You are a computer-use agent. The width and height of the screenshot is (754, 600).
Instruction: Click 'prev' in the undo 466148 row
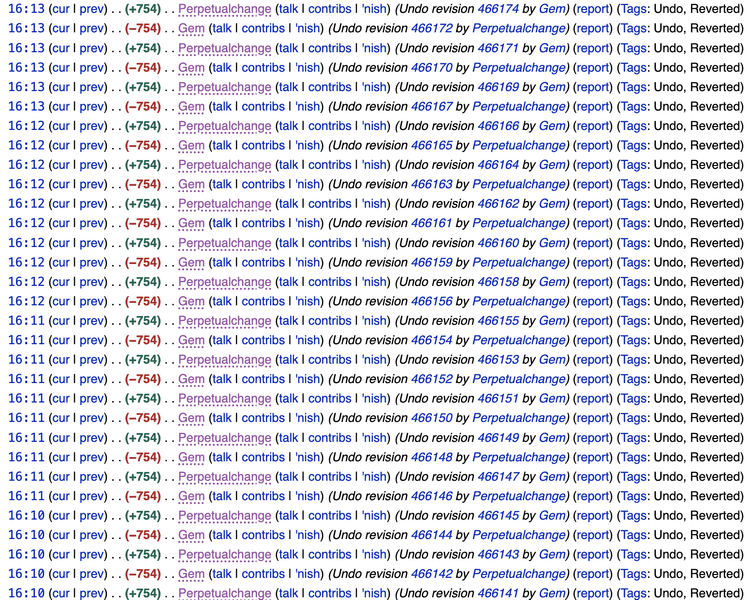pos(91,457)
